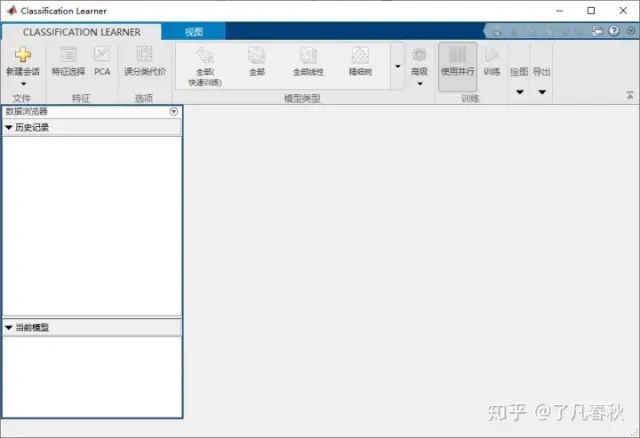Select the 精细树 model type
Viewport: 640px width, 438px height.
(x=360, y=62)
